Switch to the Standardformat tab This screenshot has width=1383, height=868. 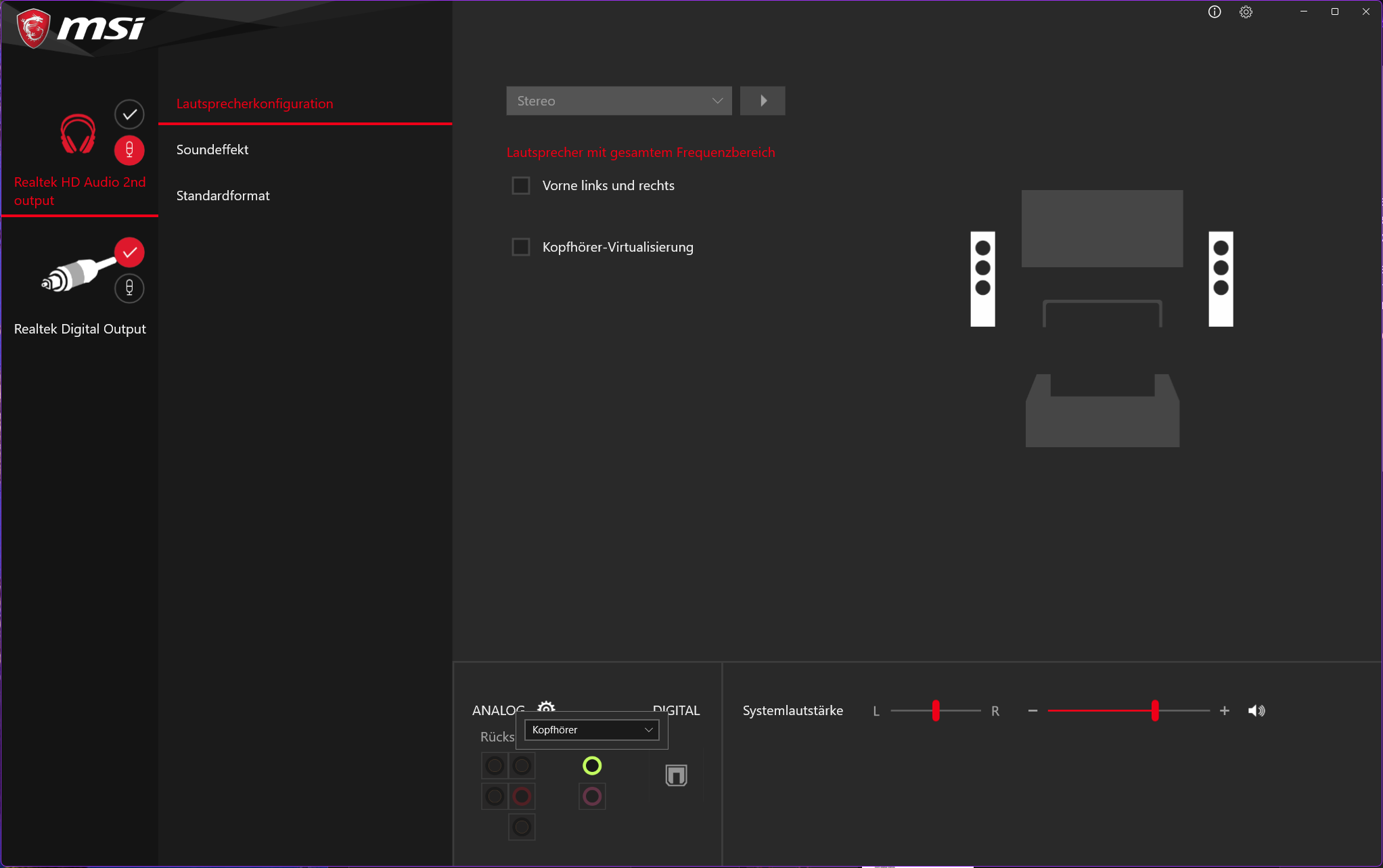[x=223, y=196]
